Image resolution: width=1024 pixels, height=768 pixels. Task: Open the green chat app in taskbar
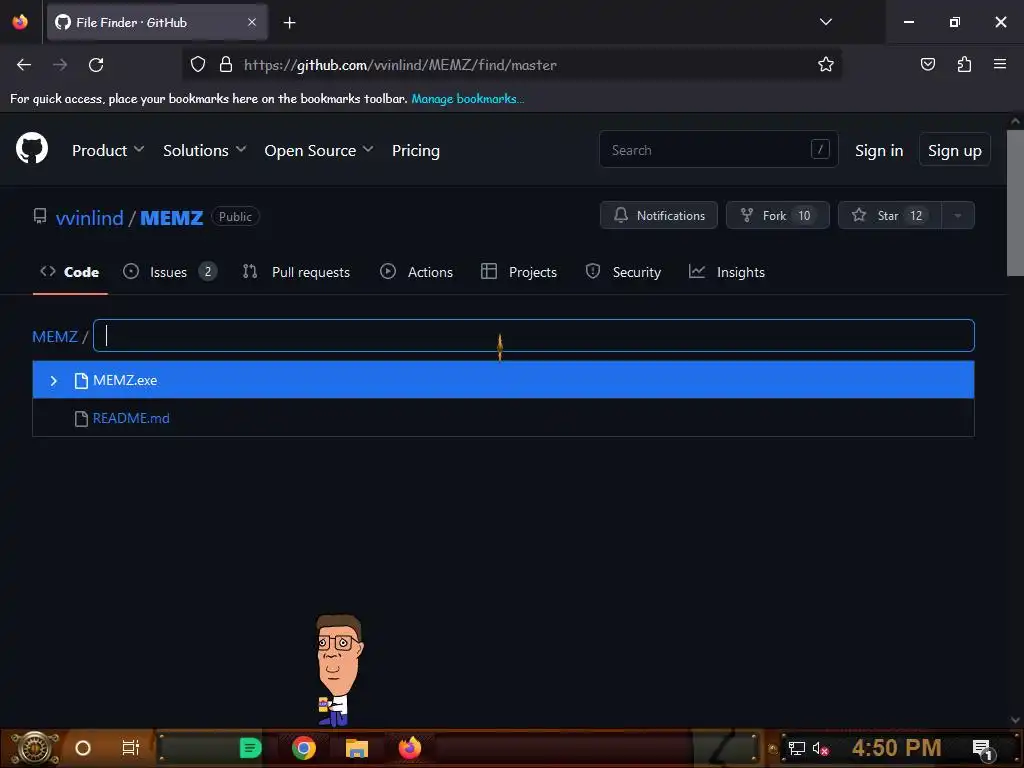[250, 748]
